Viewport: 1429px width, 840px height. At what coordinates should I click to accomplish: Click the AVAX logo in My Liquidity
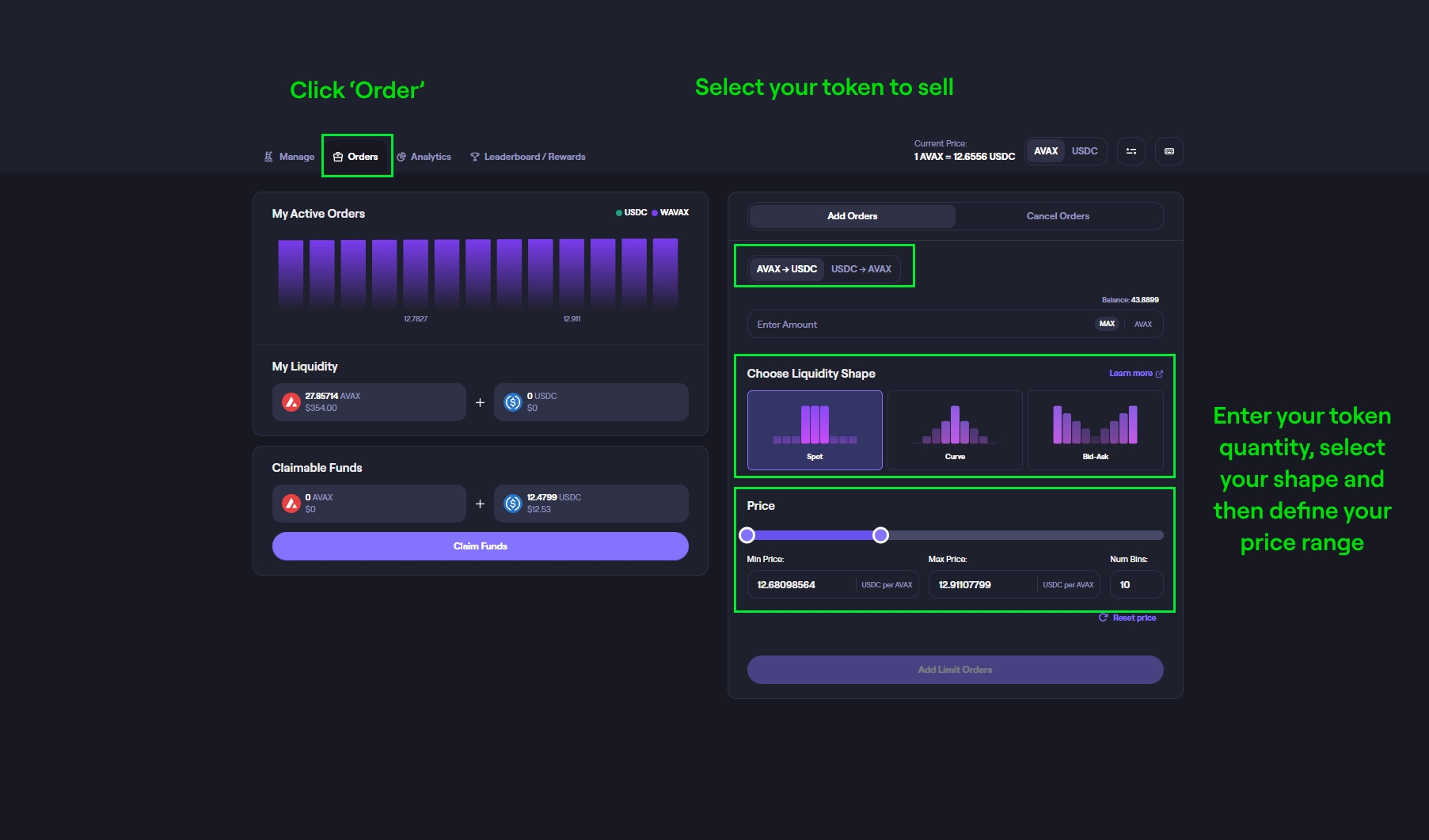tap(291, 402)
